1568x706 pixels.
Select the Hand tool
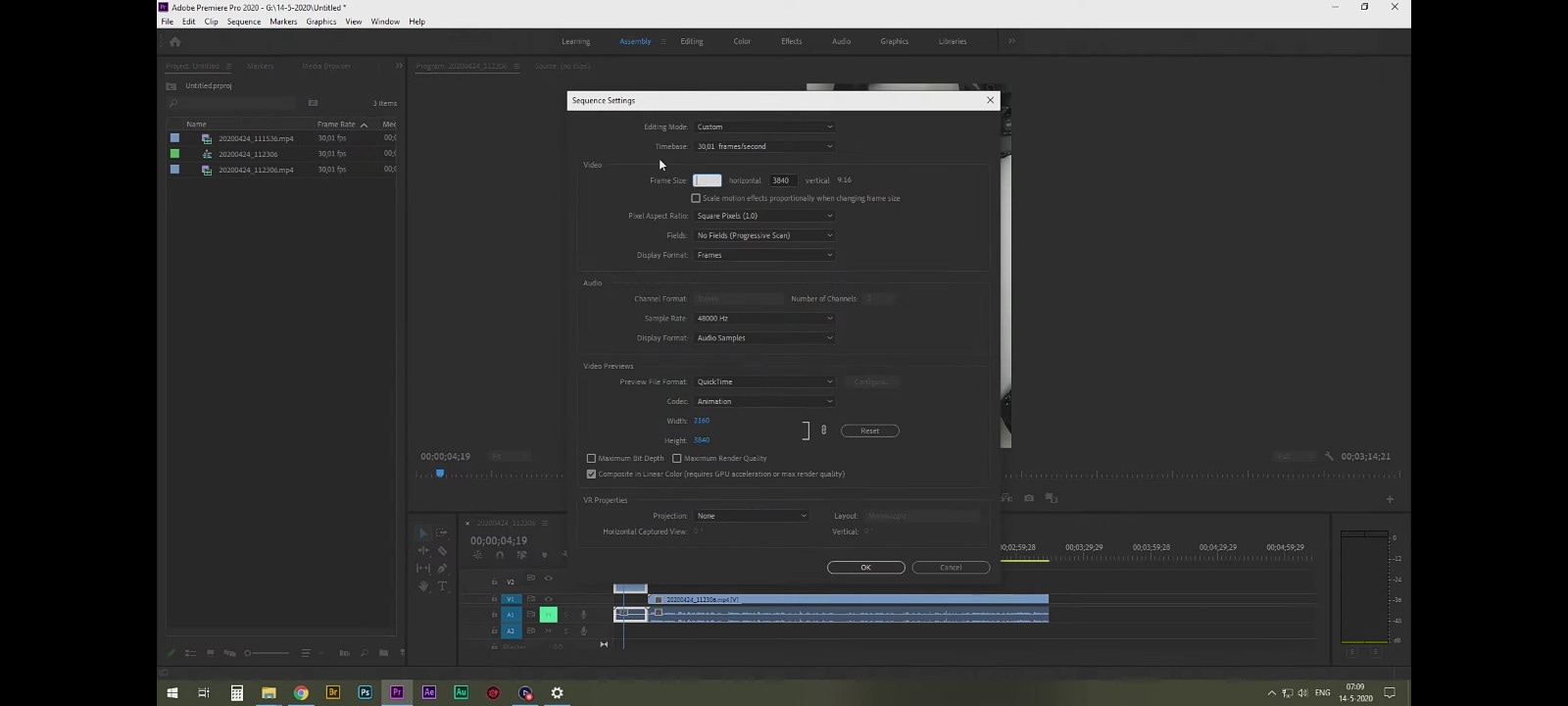point(423,585)
